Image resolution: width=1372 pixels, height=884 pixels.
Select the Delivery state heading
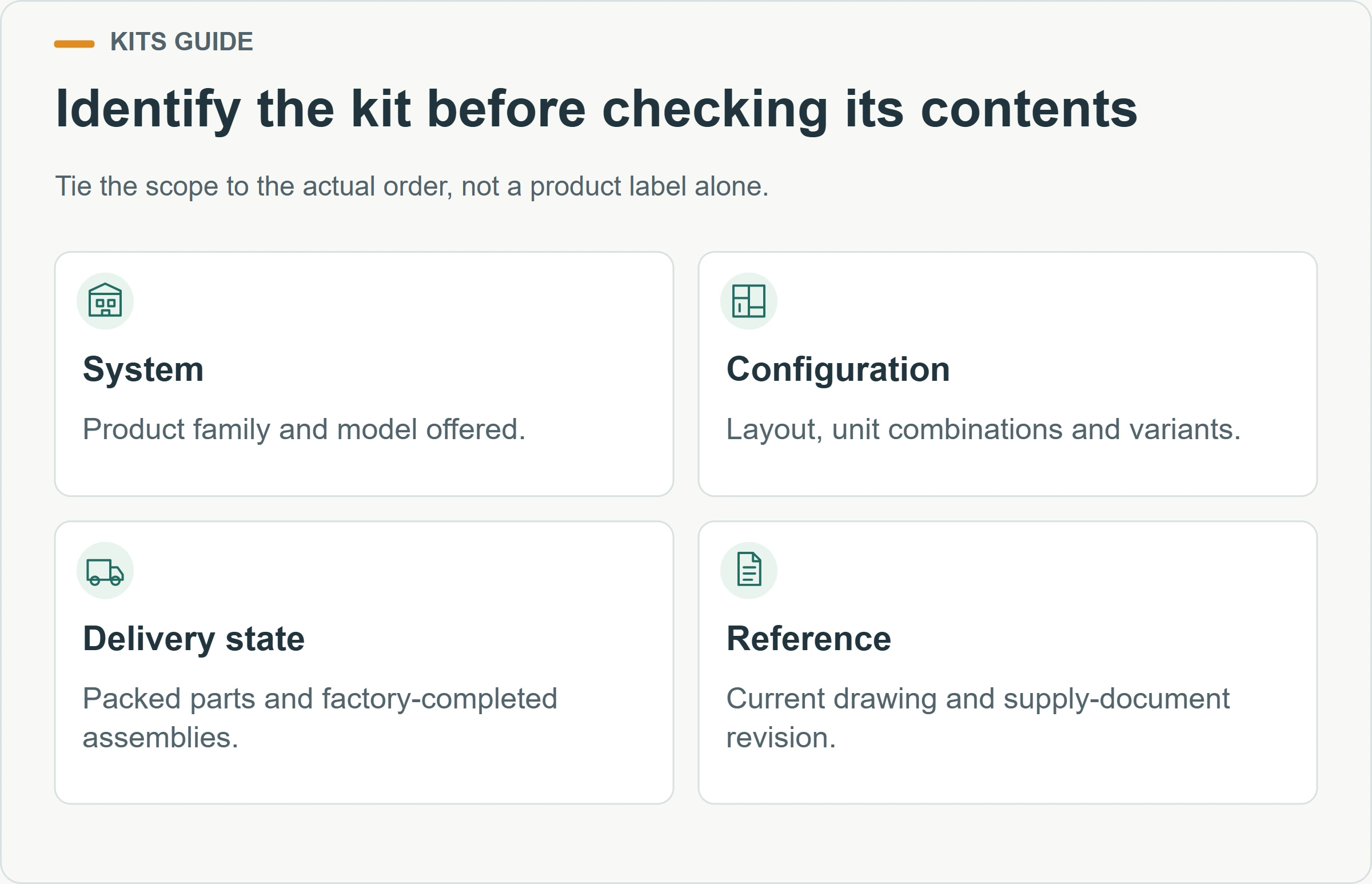pos(194,639)
